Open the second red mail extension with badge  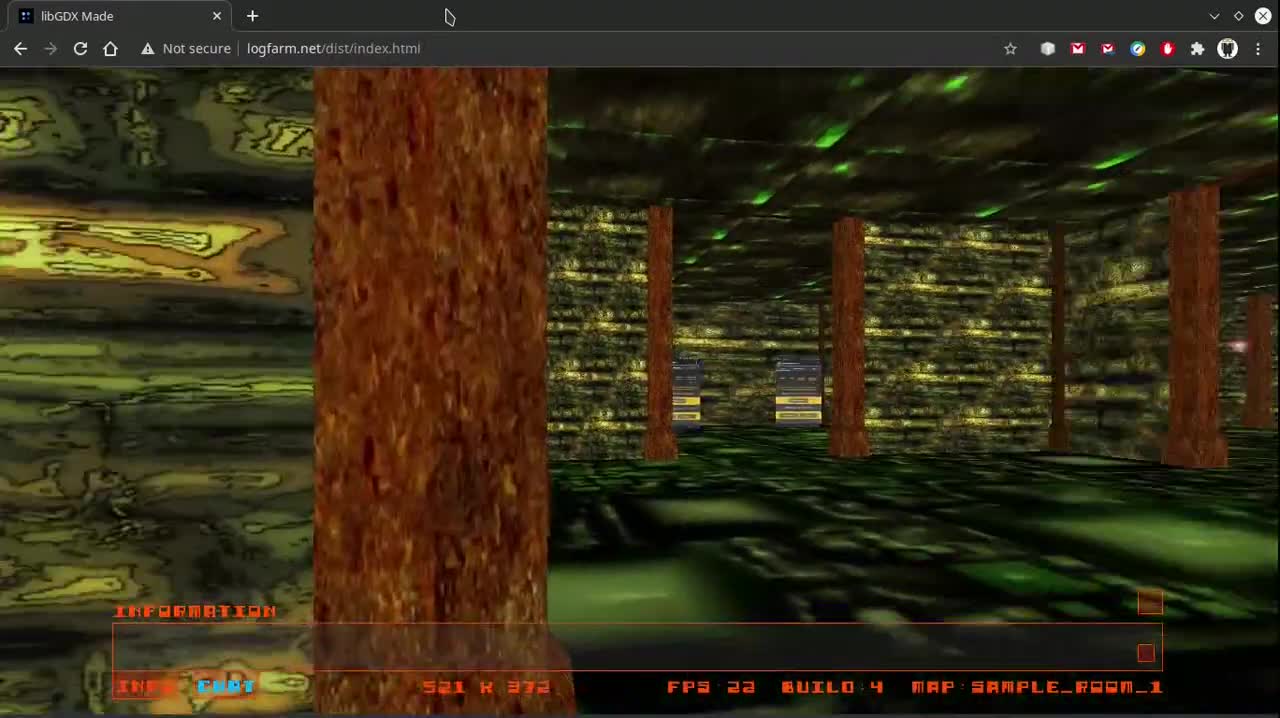pos(1107,48)
